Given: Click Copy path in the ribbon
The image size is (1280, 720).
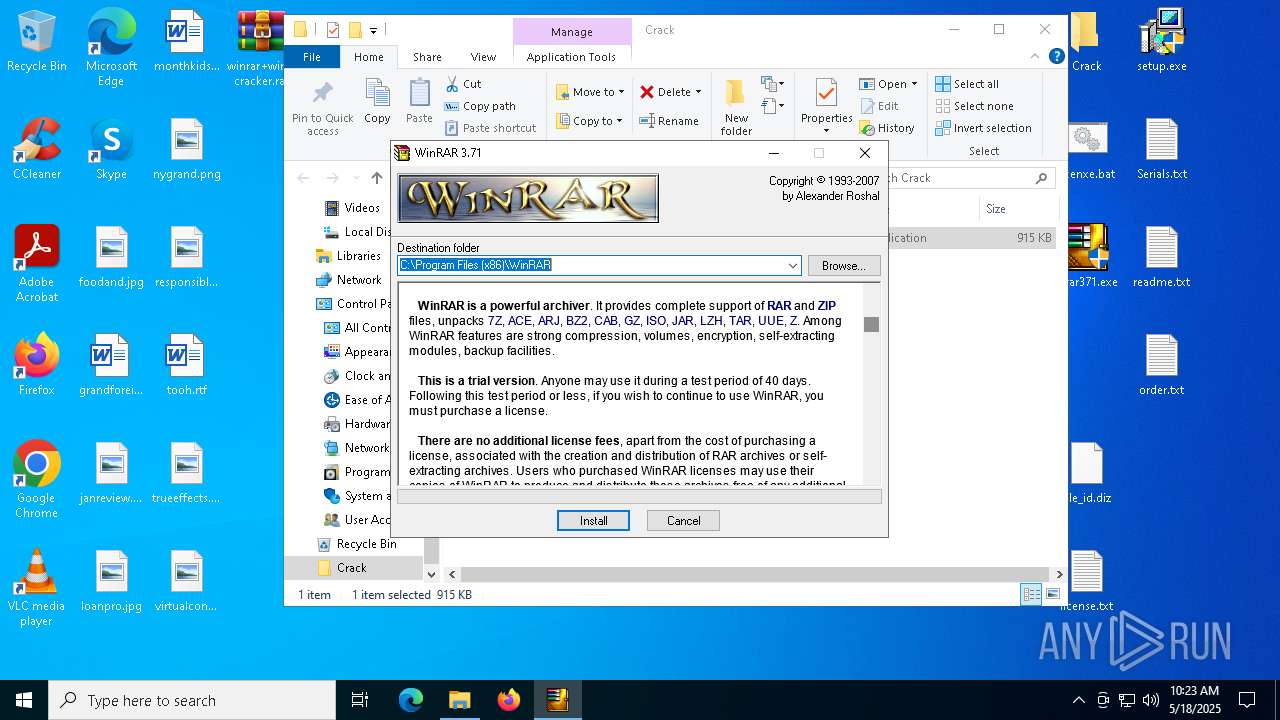Looking at the screenshot, I should point(480,106).
